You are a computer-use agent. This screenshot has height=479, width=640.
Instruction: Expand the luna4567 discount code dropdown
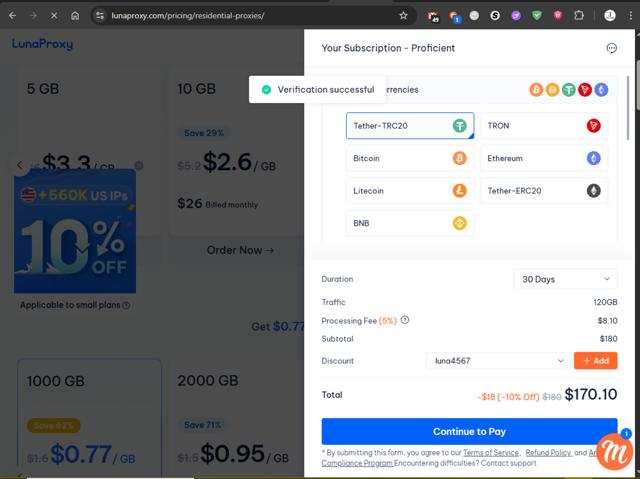(x=498, y=361)
